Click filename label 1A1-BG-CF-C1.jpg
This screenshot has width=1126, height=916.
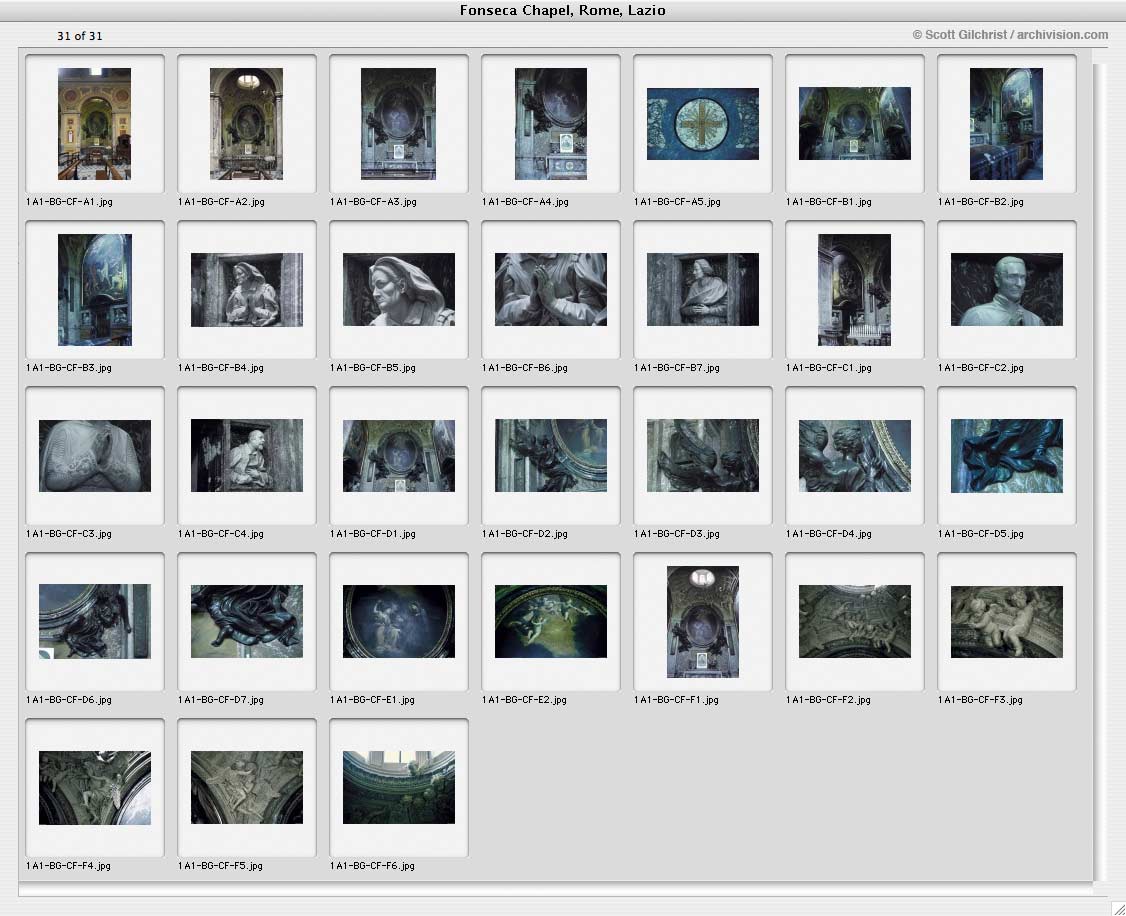click(x=829, y=368)
